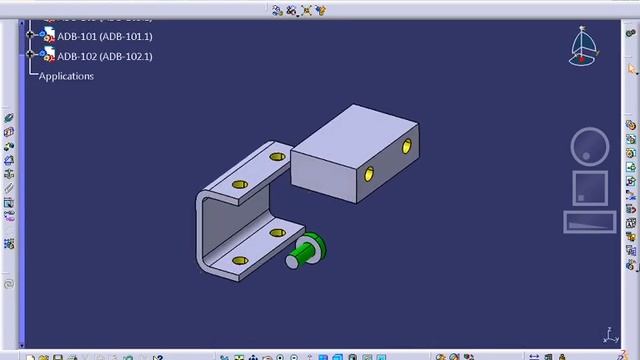
Task: Insert a new Product
Action: click(x=631, y=139)
